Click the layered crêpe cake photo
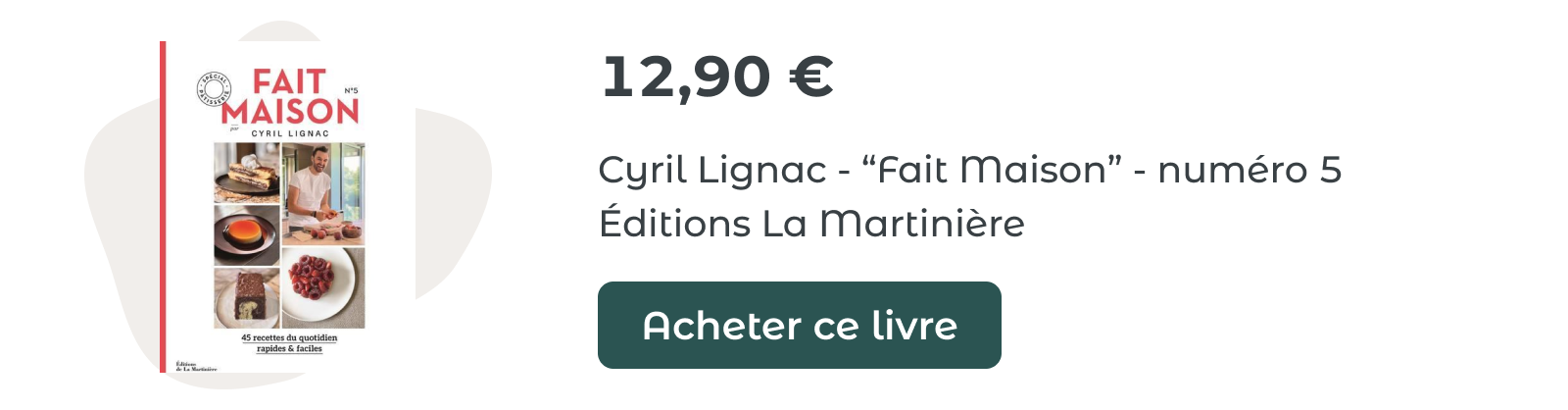 (x=247, y=172)
